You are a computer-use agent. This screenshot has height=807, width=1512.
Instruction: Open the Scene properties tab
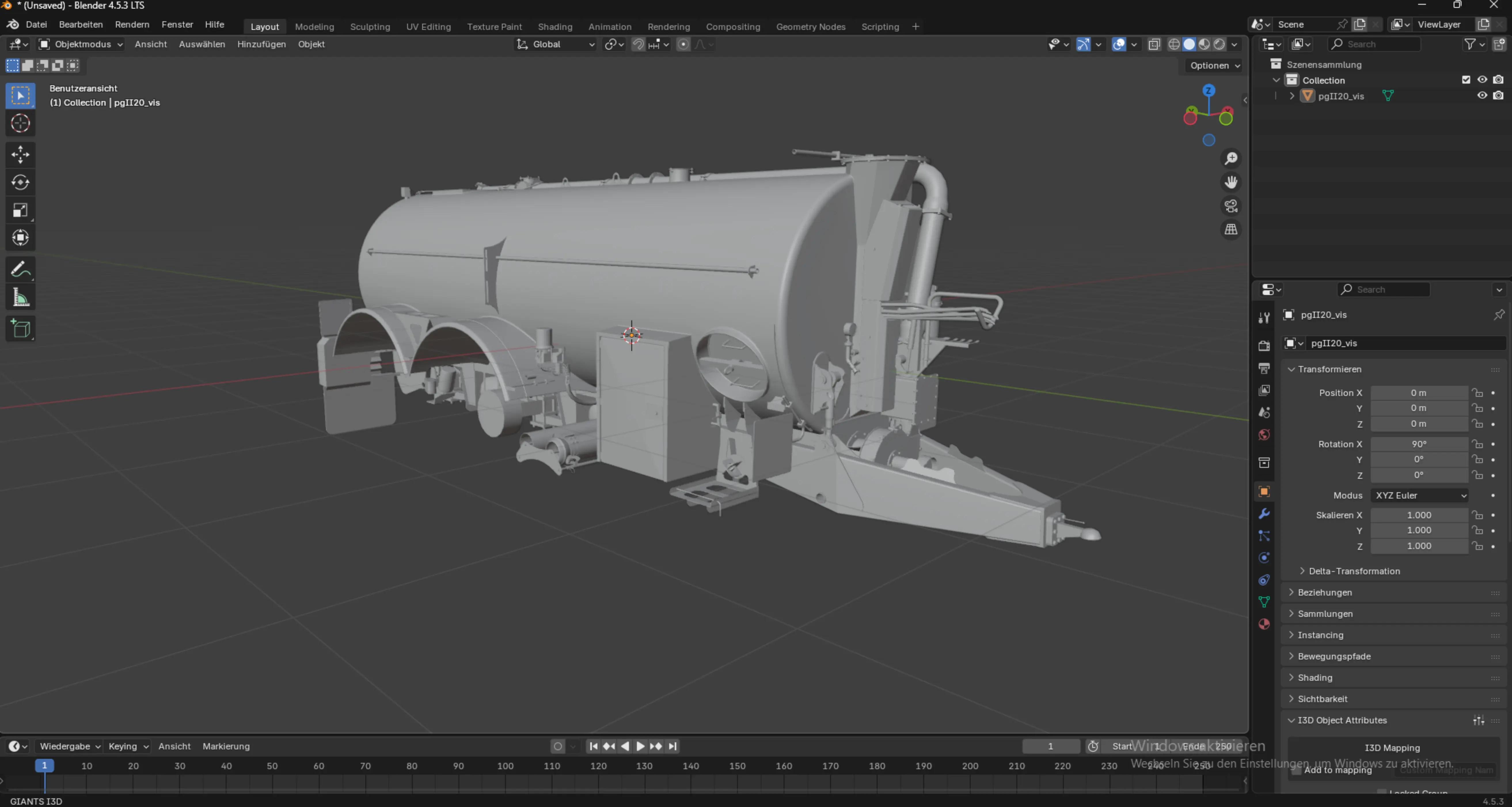tap(1264, 413)
